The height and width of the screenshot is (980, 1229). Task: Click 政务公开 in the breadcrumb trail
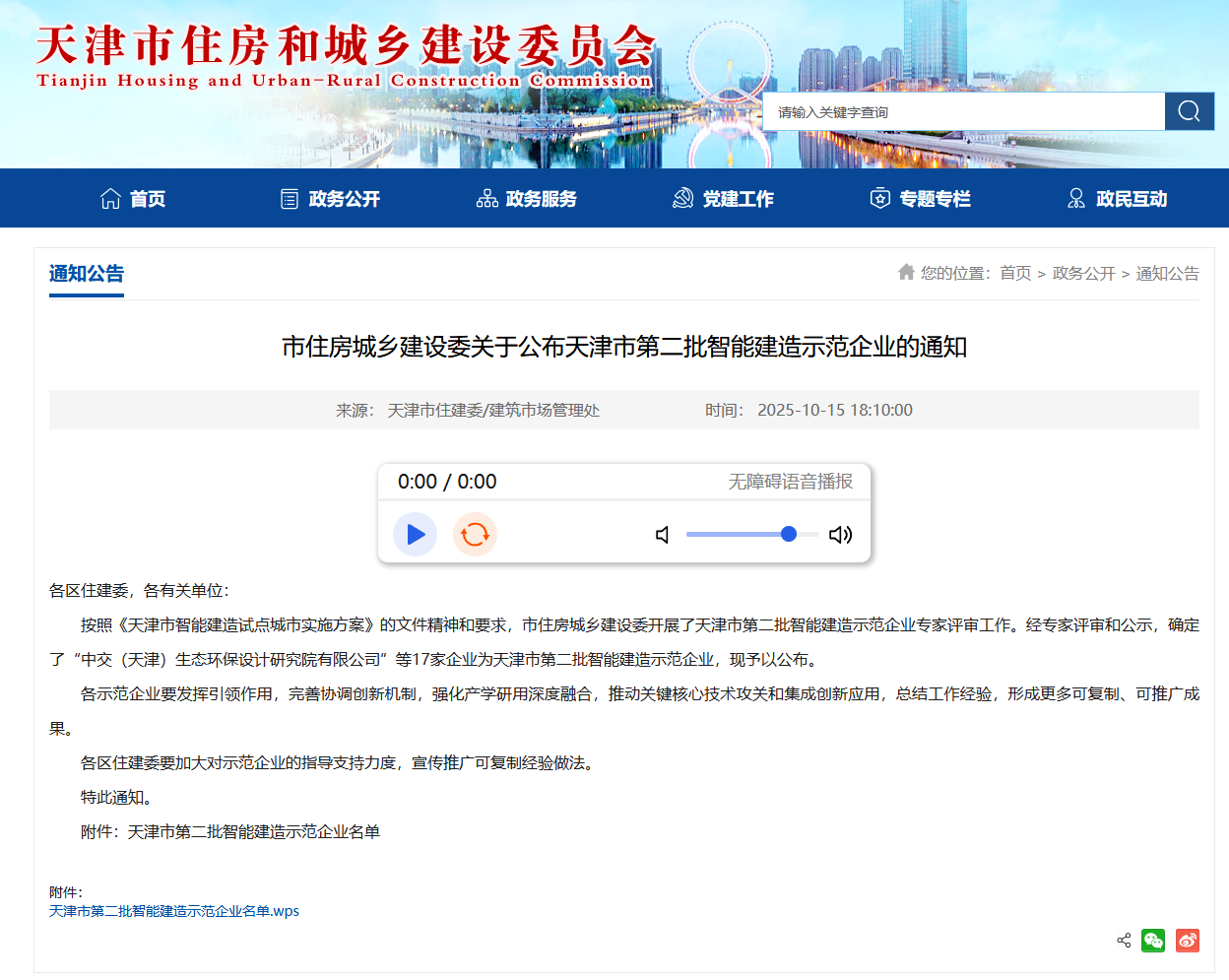pos(1083,273)
